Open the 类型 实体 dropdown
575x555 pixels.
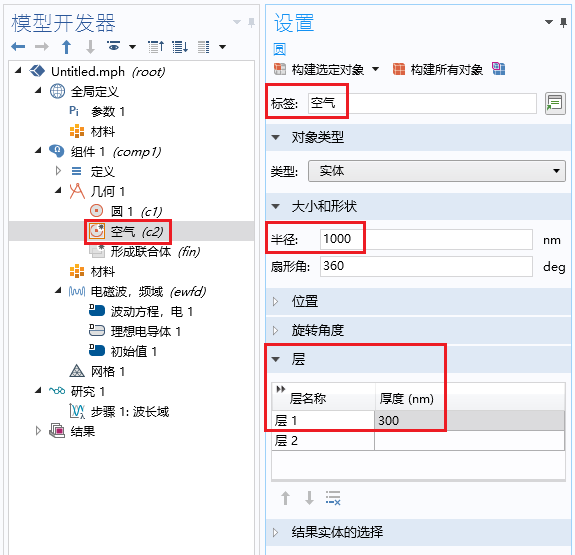click(437, 171)
